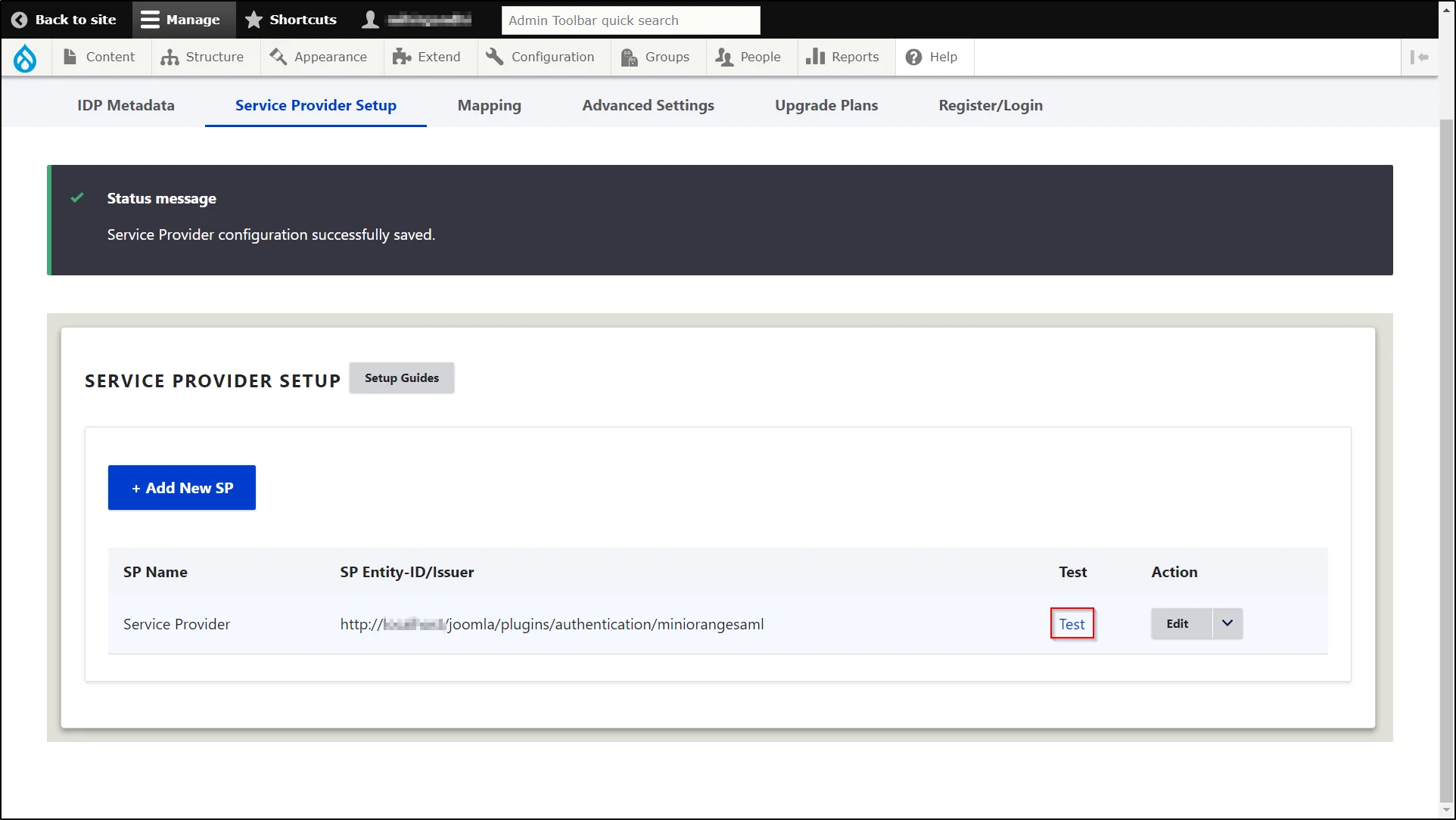Click Test for Service Provider
Viewport: 1456px width, 820px height.
coord(1072,623)
